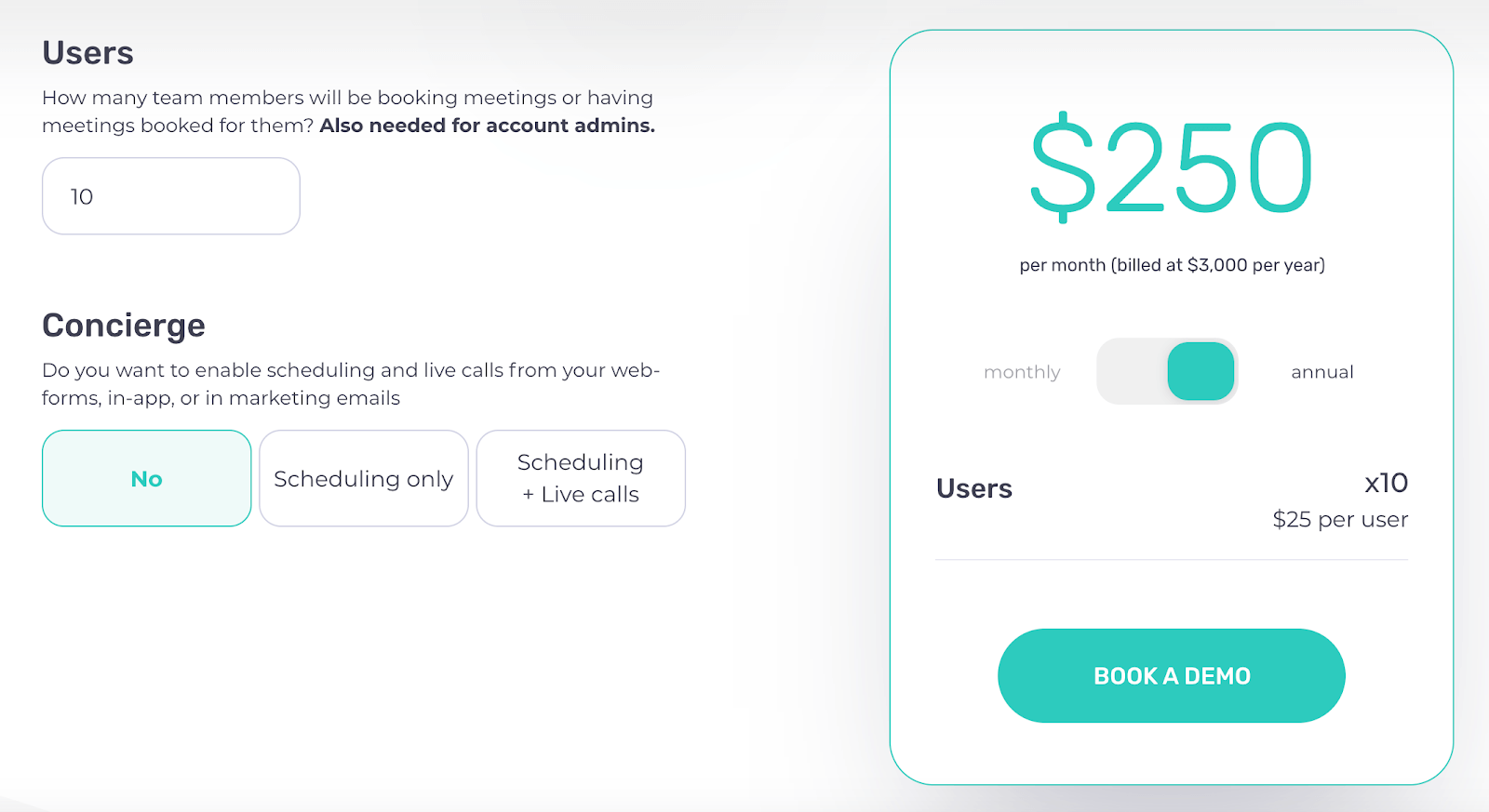Viewport: 1489px width, 812px height.
Task: Click the "billed at $3,000 per year" note
Action: pyautogui.click(x=1172, y=265)
